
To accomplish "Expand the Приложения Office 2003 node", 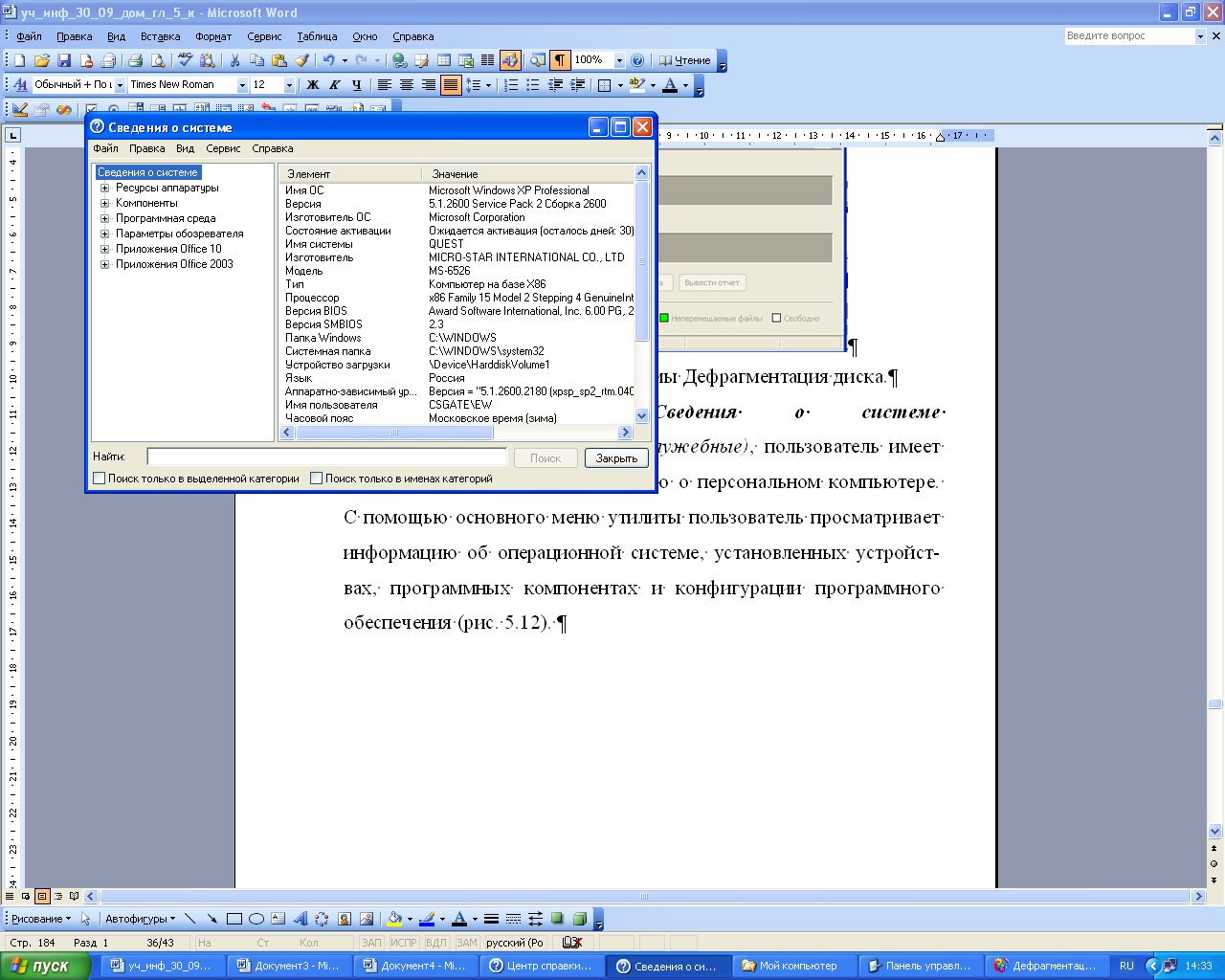I will [x=105, y=264].
